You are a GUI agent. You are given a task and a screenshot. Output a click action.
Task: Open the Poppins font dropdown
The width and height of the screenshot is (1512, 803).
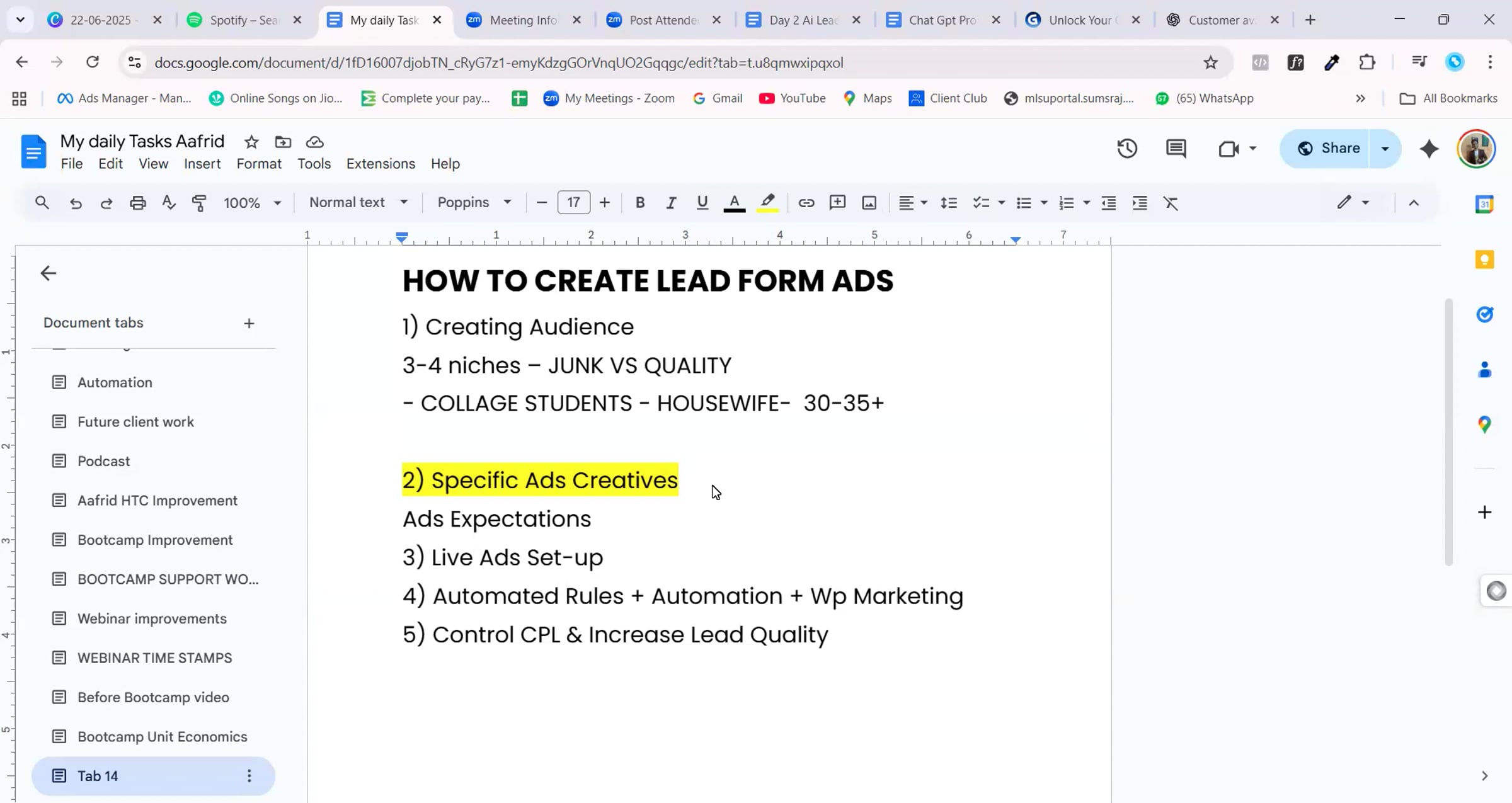pyautogui.click(x=474, y=203)
